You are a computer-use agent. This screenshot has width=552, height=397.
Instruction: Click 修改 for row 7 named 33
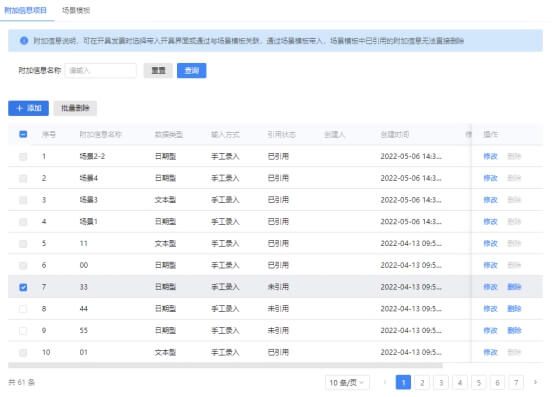[x=490, y=287]
